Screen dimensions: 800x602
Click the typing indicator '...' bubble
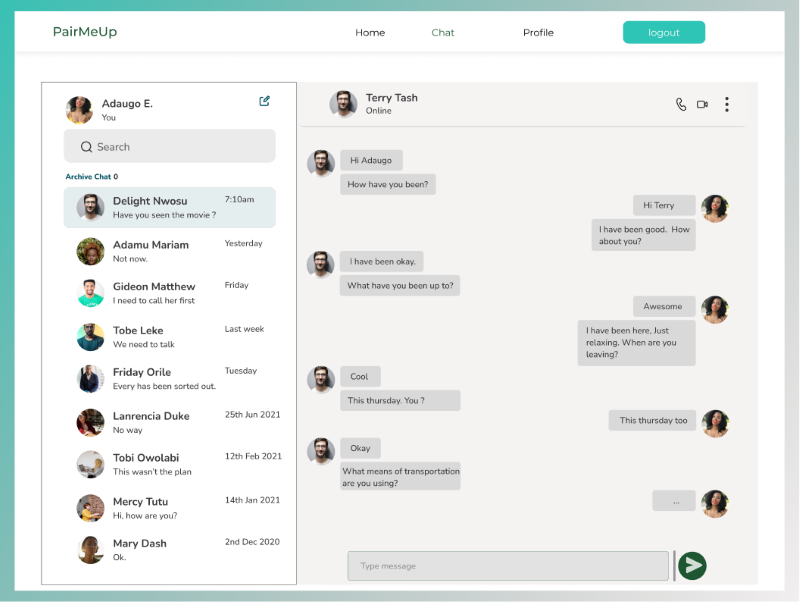[674, 500]
